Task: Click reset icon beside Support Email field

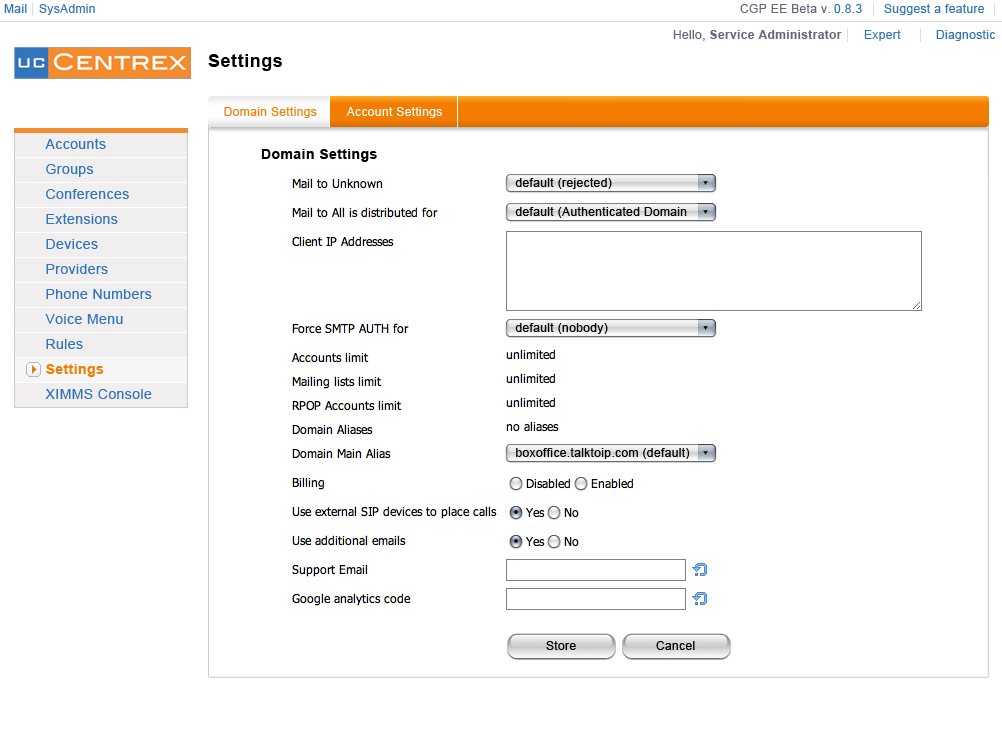Action: click(700, 570)
